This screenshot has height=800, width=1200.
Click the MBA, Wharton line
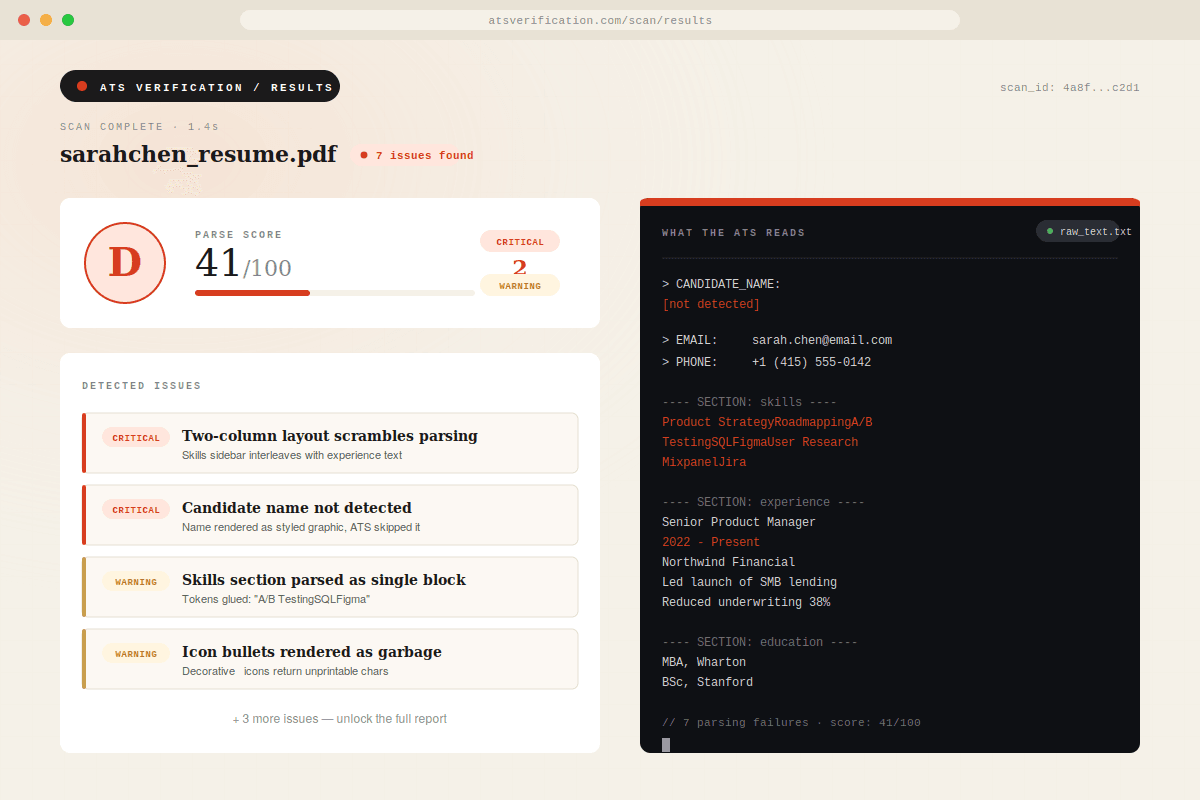pyautogui.click(x=704, y=662)
